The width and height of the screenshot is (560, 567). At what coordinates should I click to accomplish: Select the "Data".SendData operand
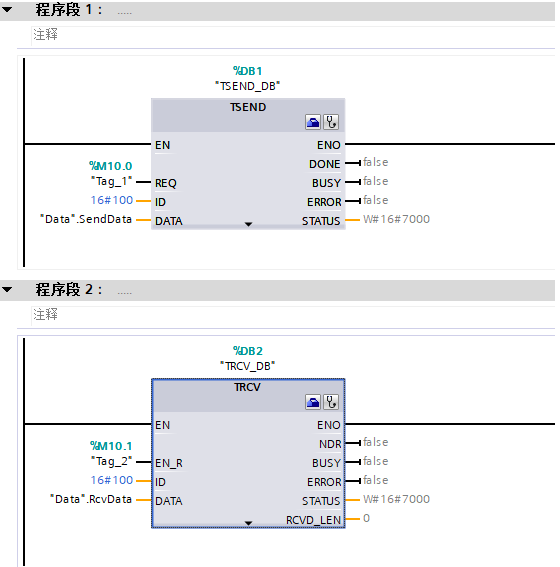(x=86, y=219)
